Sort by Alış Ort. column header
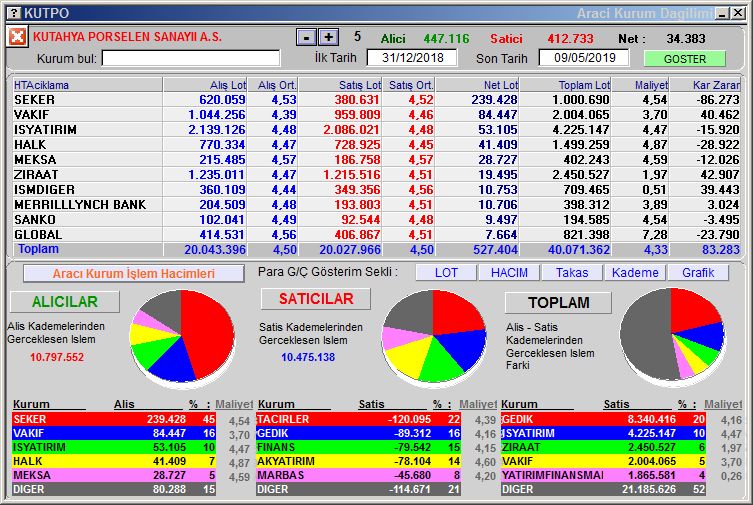This screenshot has width=753, height=505. (x=273, y=85)
